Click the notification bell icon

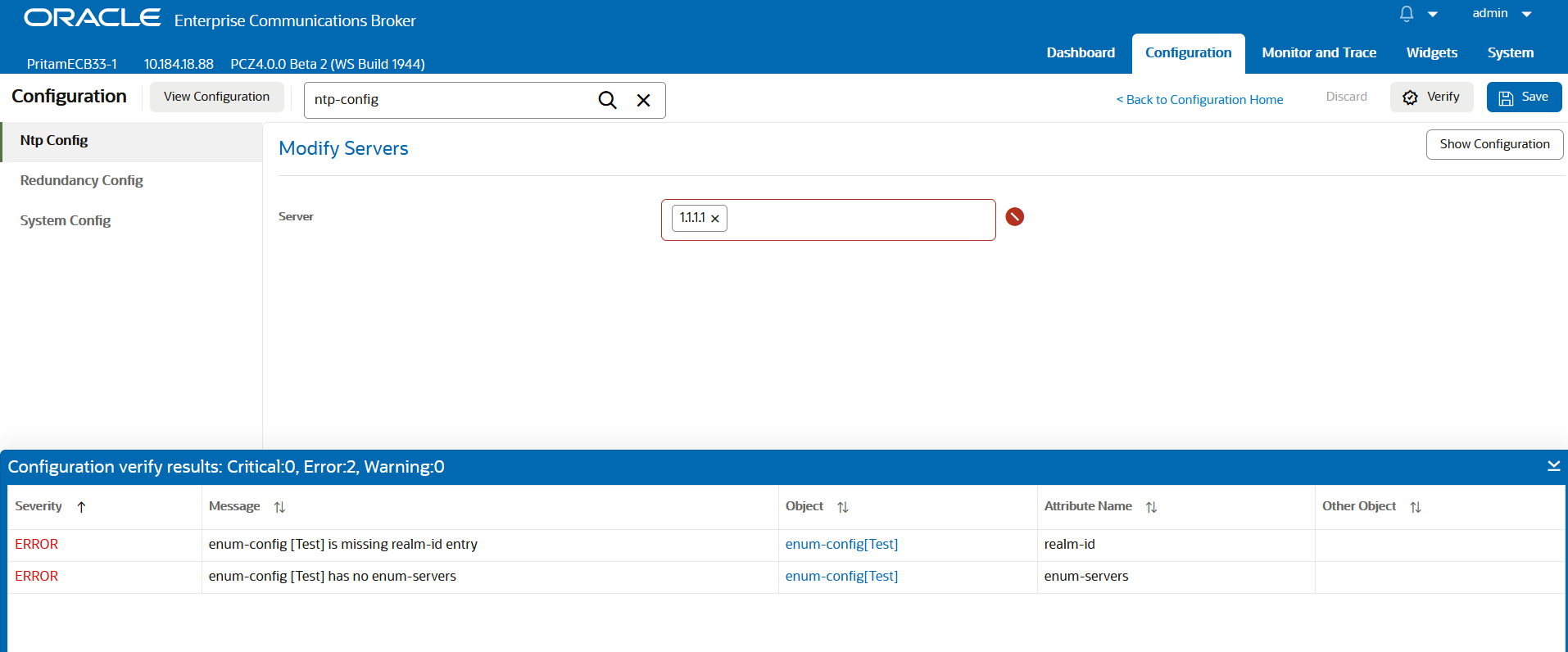[1407, 13]
